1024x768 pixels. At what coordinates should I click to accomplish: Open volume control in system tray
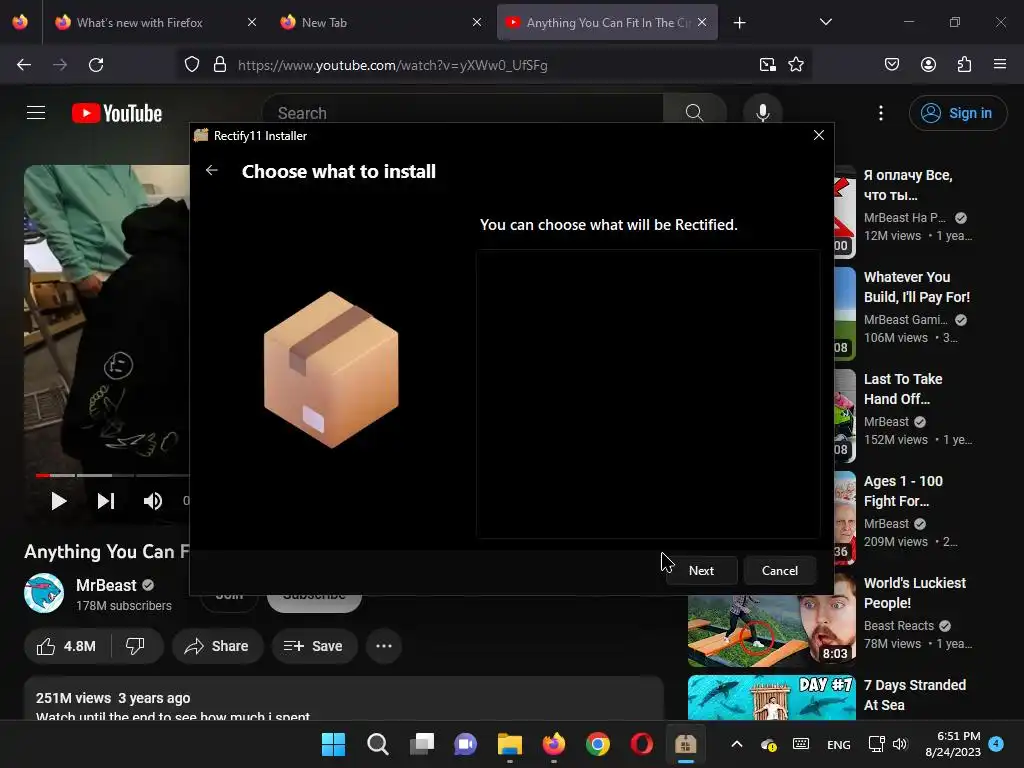(900, 744)
